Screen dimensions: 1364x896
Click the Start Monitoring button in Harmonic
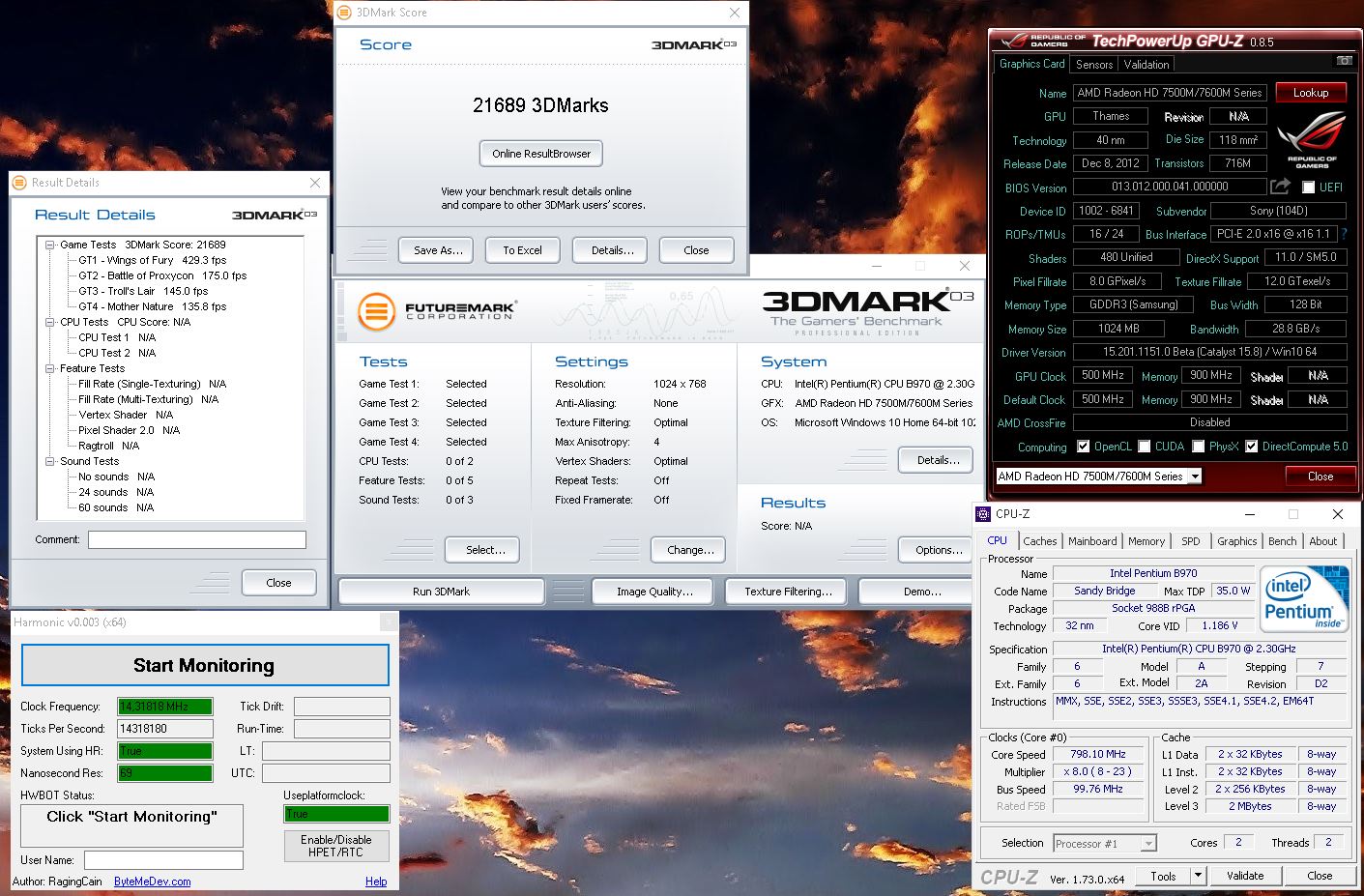tap(204, 665)
